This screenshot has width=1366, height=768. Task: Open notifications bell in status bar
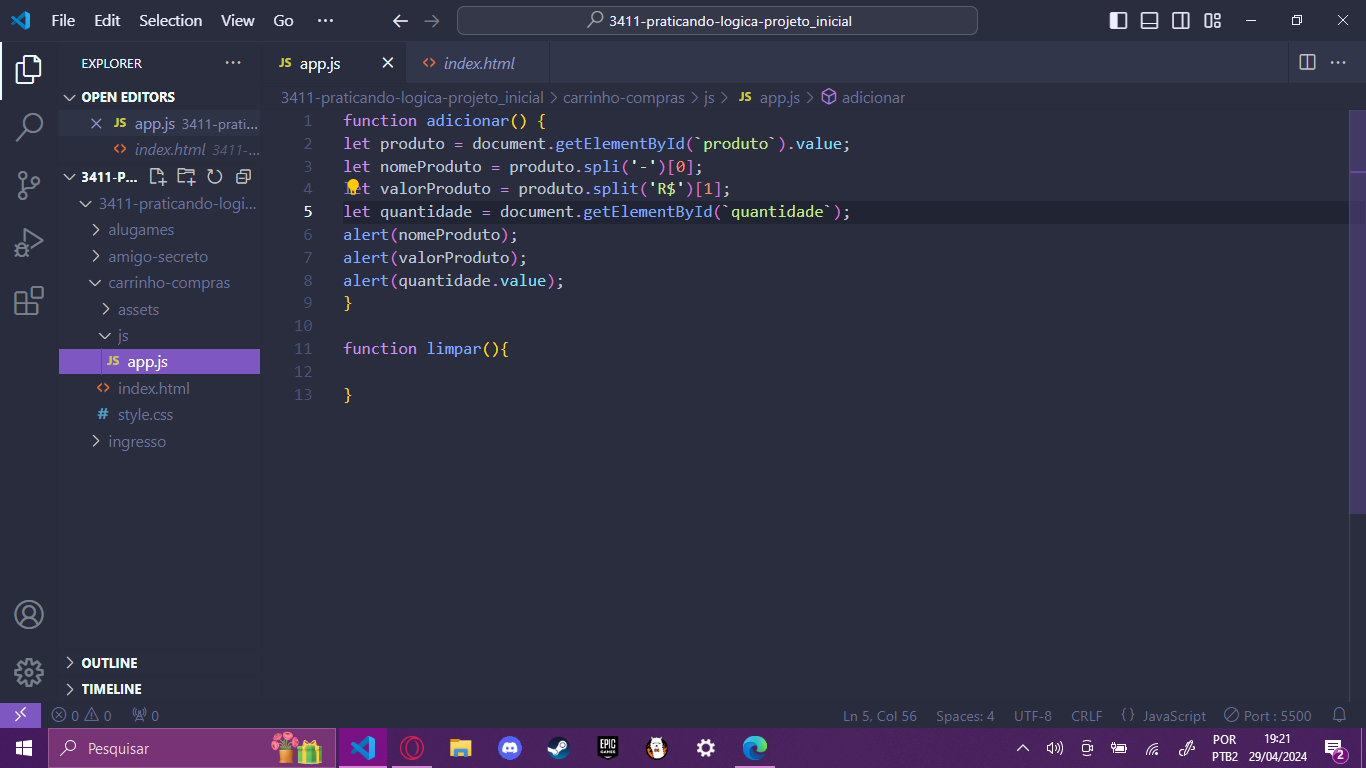[x=1340, y=715]
